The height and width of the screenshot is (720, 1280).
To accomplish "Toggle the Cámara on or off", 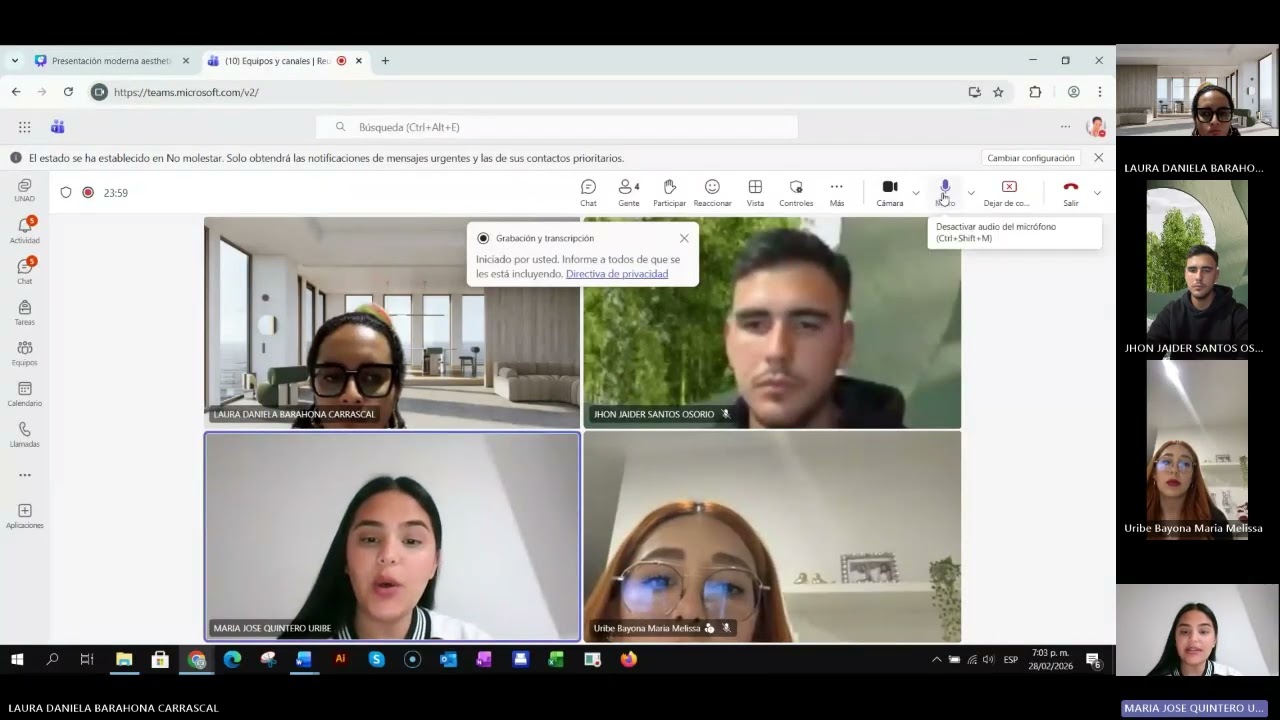I will point(889,193).
